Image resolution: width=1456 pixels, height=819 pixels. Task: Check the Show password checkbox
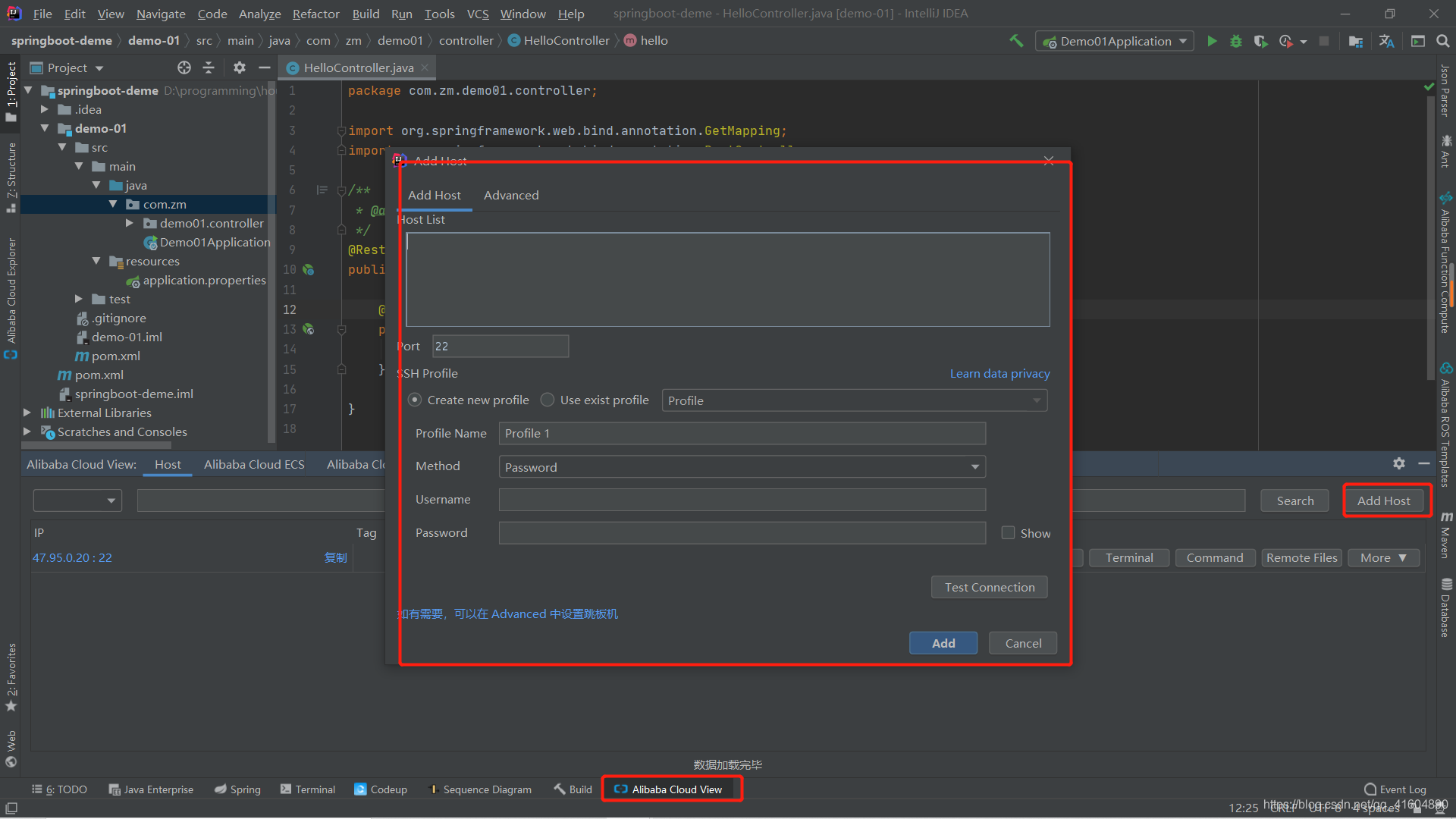coord(1008,533)
